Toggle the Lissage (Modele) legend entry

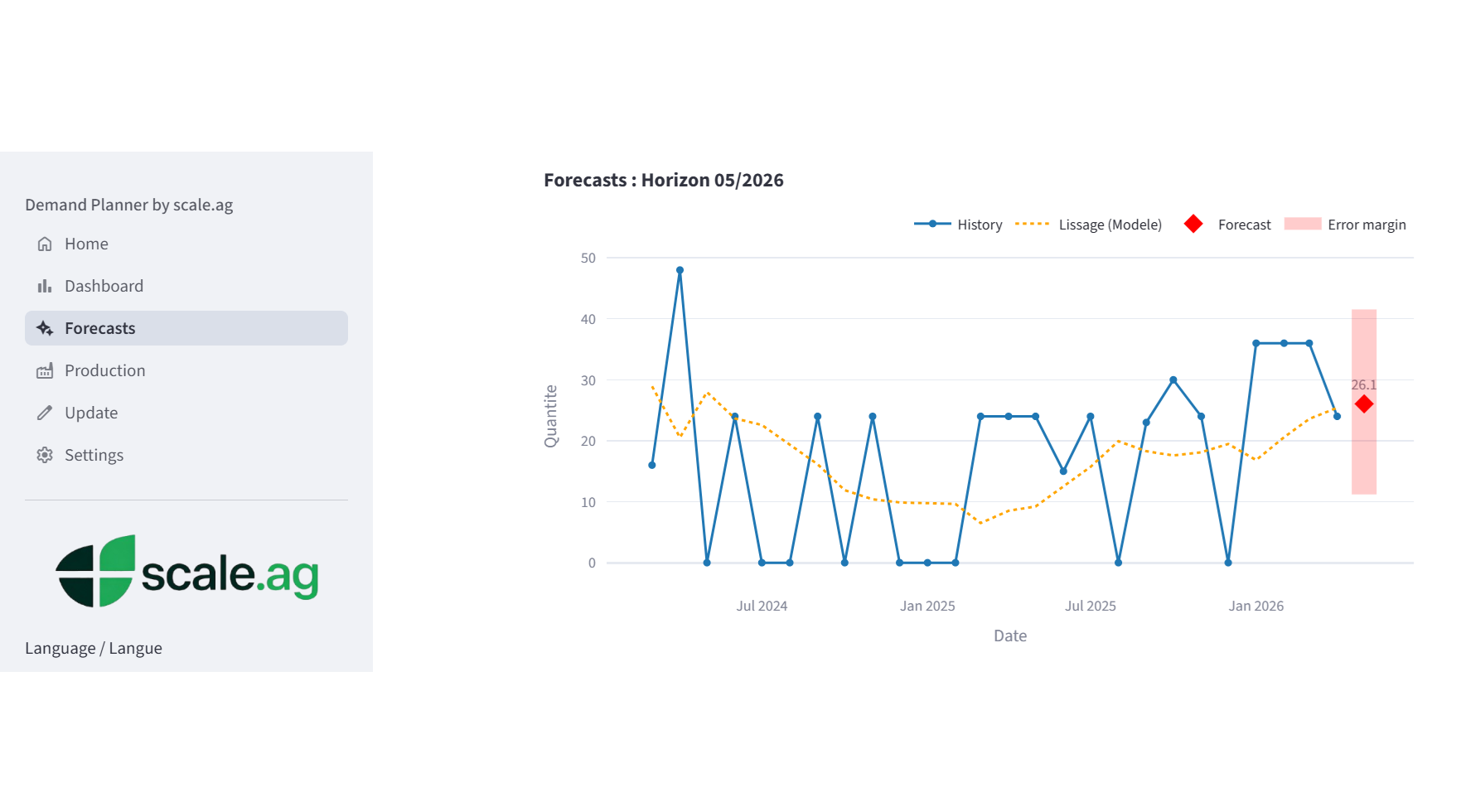1088,225
